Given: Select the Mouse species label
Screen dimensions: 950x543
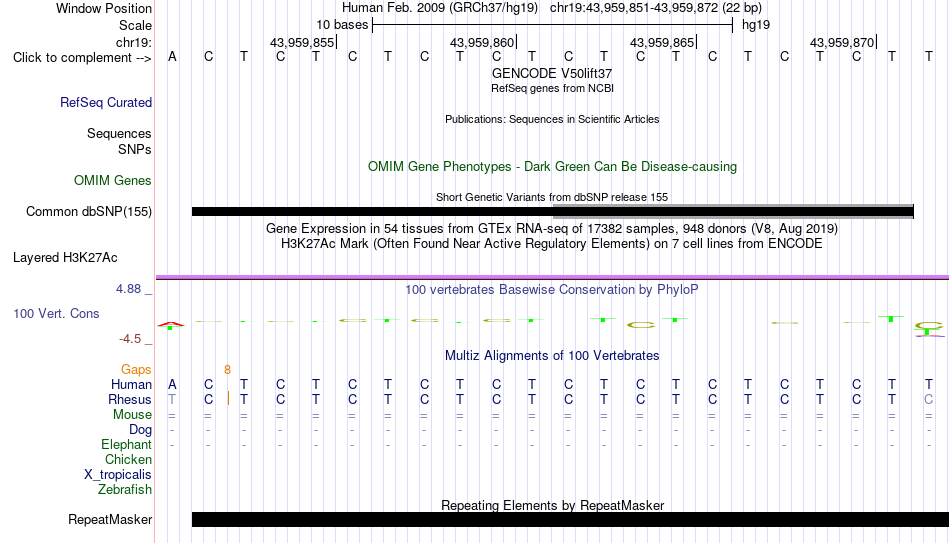Looking at the screenshot, I should coord(133,415).
